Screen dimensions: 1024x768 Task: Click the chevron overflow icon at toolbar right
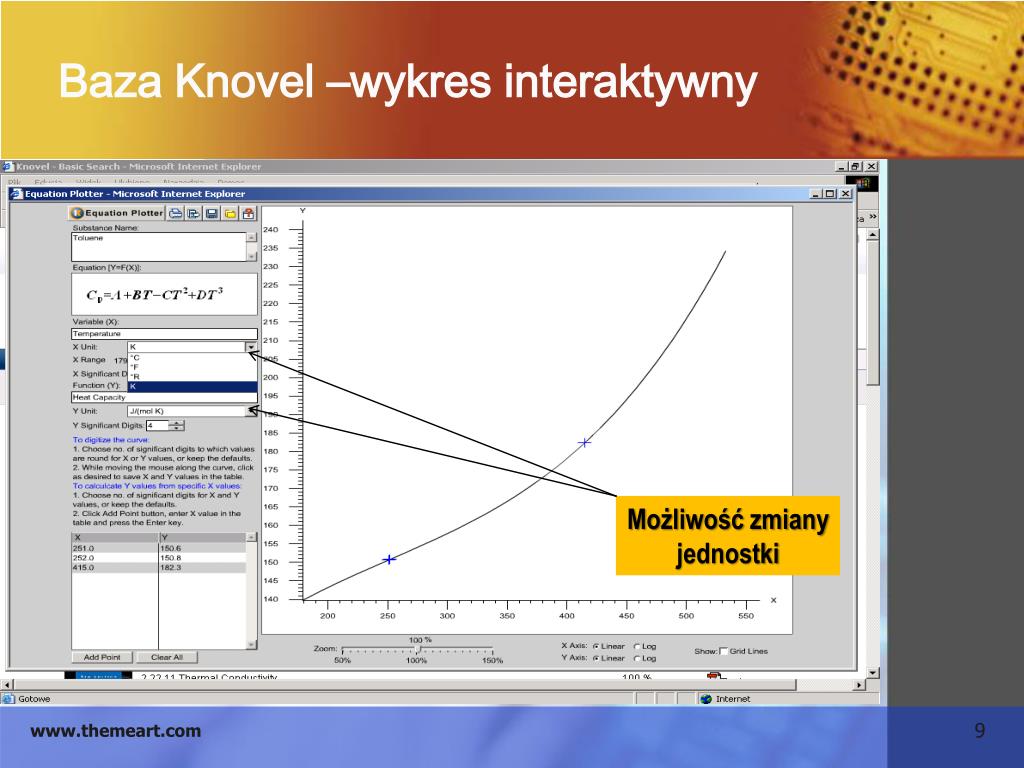[873, 217]
